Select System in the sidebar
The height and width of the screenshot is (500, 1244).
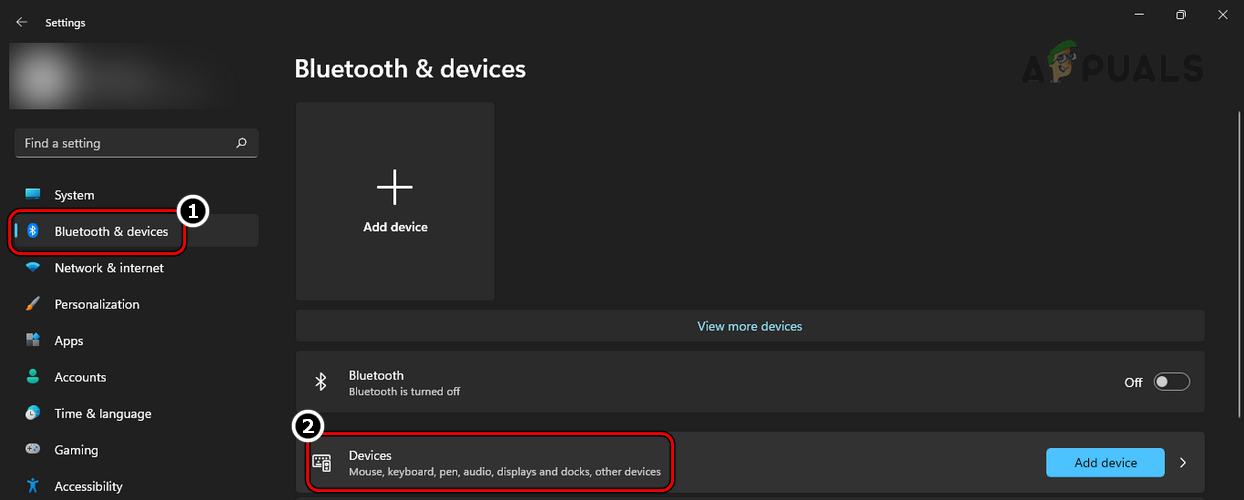tap(74, 195)
